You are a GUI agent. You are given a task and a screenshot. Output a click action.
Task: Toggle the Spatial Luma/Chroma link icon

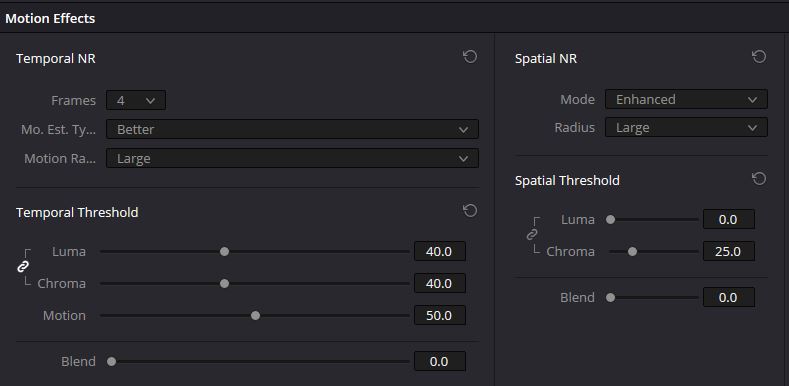pyautogui.click(x=532, y=235)
